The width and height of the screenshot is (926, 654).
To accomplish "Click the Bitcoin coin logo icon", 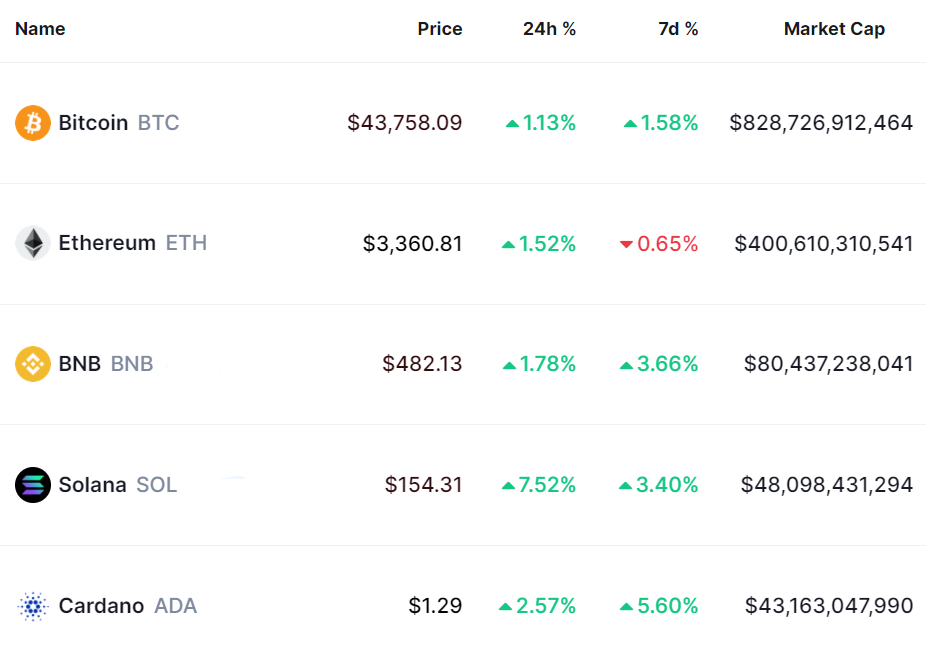I will click(33, 123).
